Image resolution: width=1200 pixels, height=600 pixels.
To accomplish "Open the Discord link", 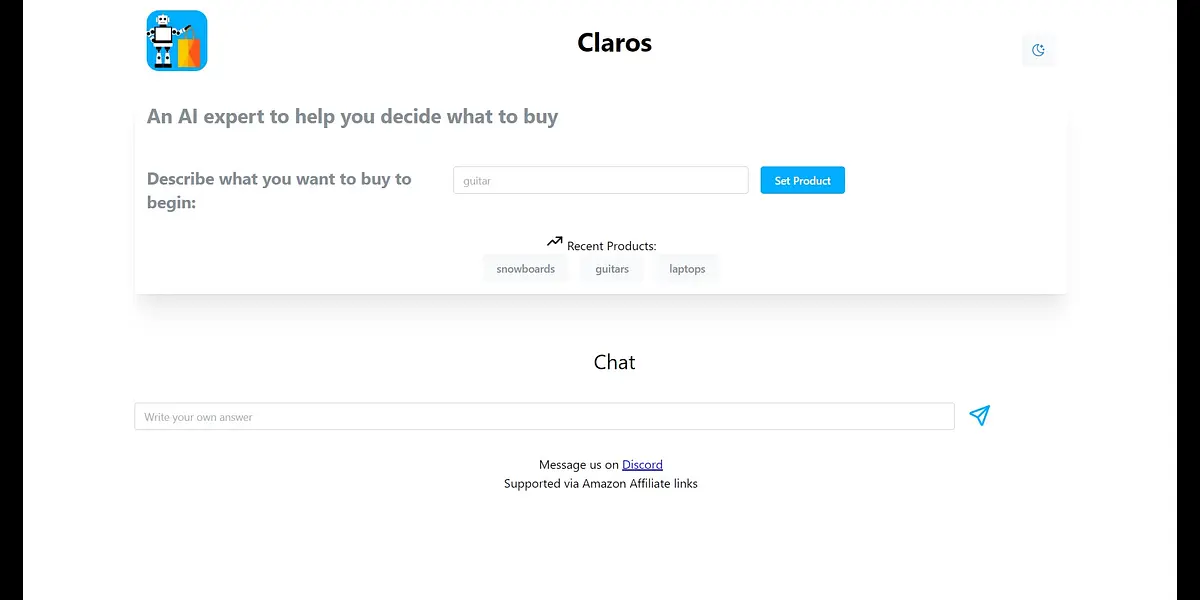I will [642, 465].
